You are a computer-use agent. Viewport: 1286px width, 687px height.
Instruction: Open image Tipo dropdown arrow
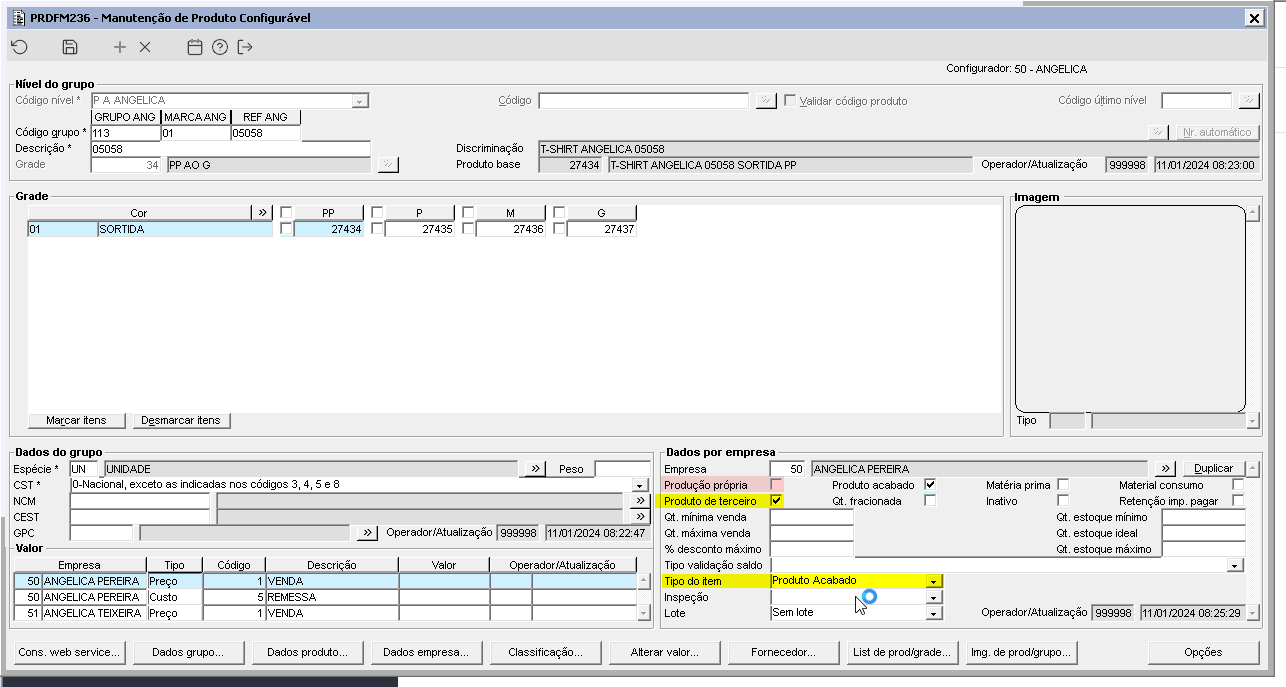tap(1253, 421)
